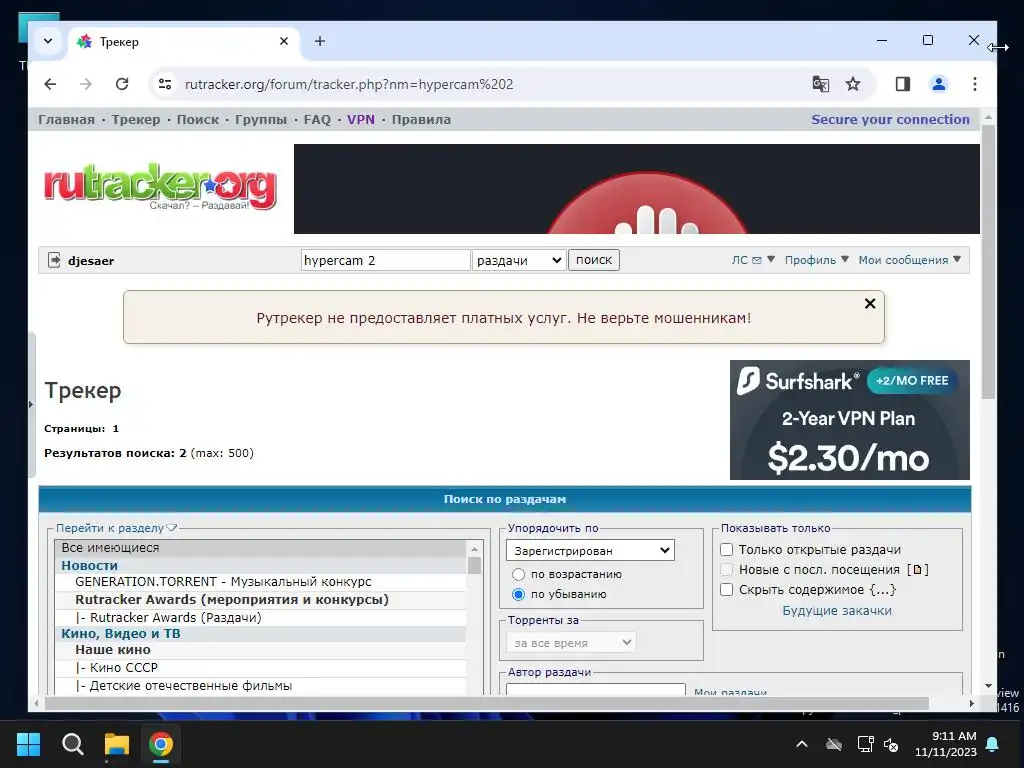Select Кино СССР category
The width and height of the screenshot is (1024, 768).
tap(261, 667)
